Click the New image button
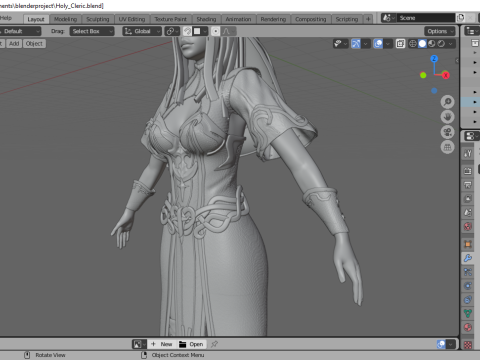The width and height of the screenshot is (480, 360). click(x=162, y=344)
